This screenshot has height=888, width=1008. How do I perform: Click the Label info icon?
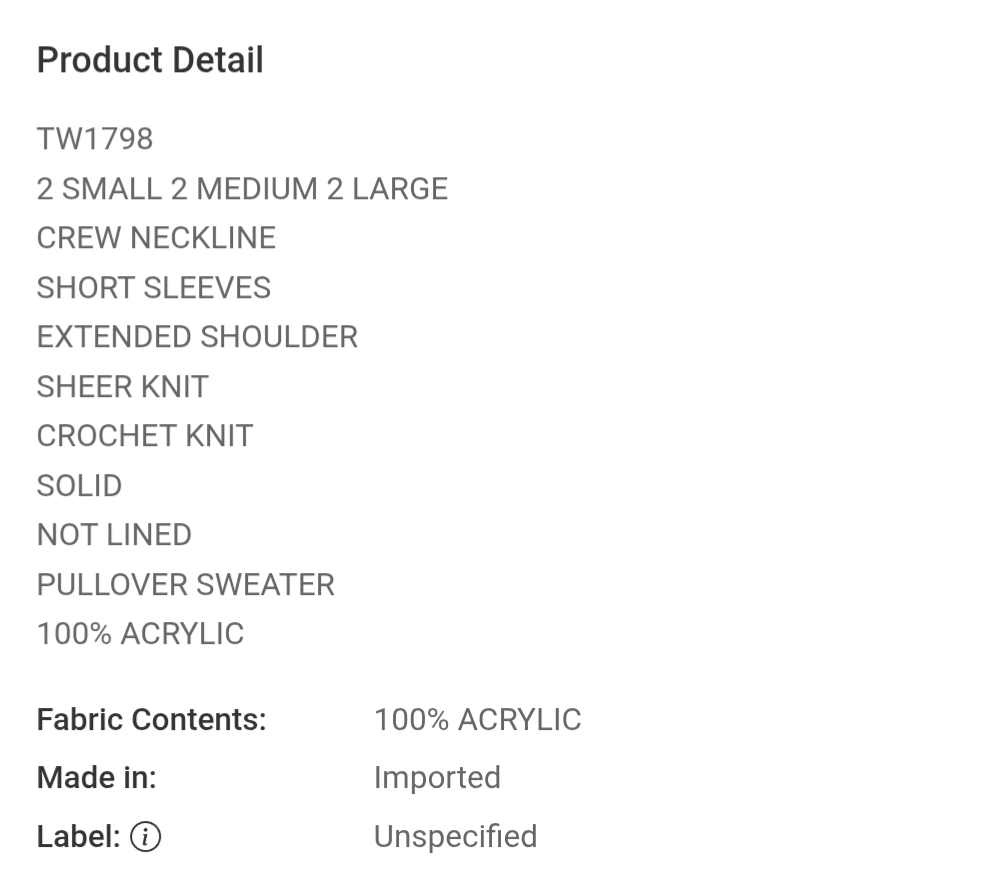[x=145, y=837]
